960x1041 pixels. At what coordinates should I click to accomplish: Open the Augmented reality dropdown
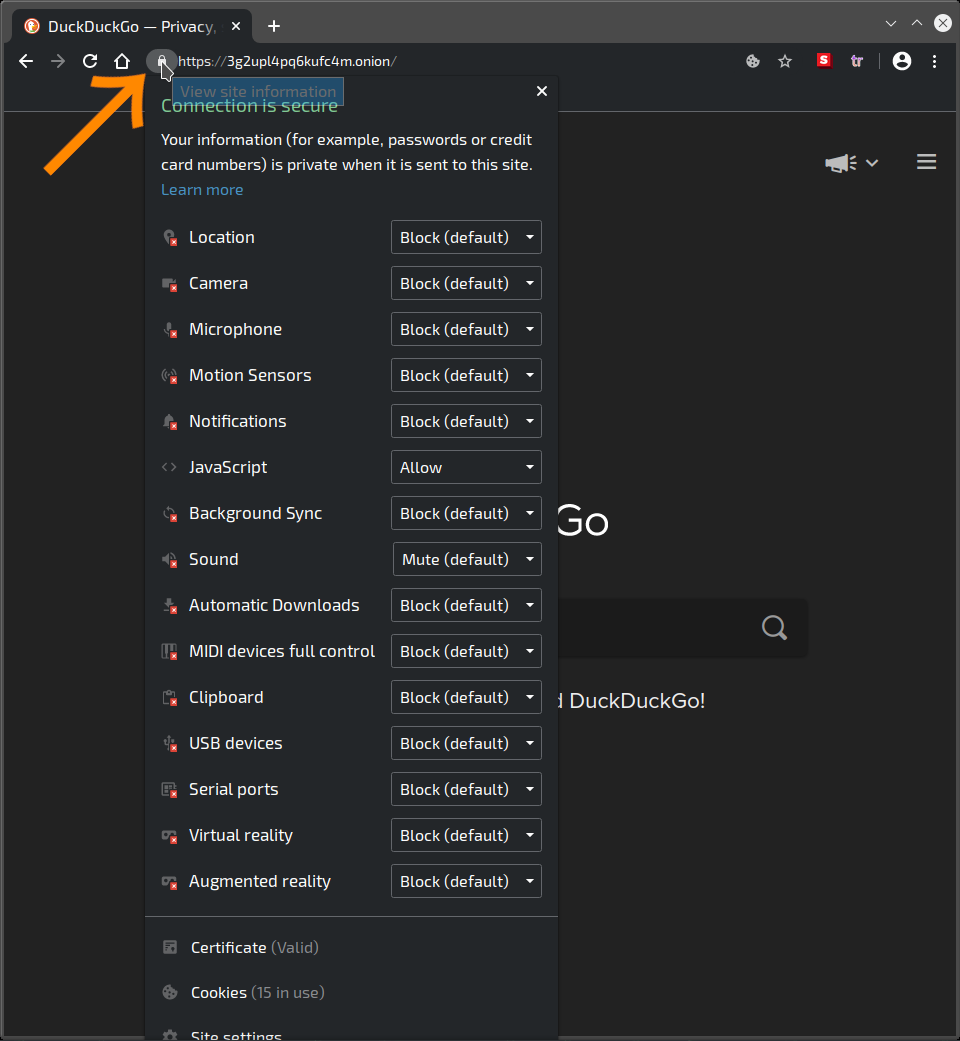[x=466, y=881]
